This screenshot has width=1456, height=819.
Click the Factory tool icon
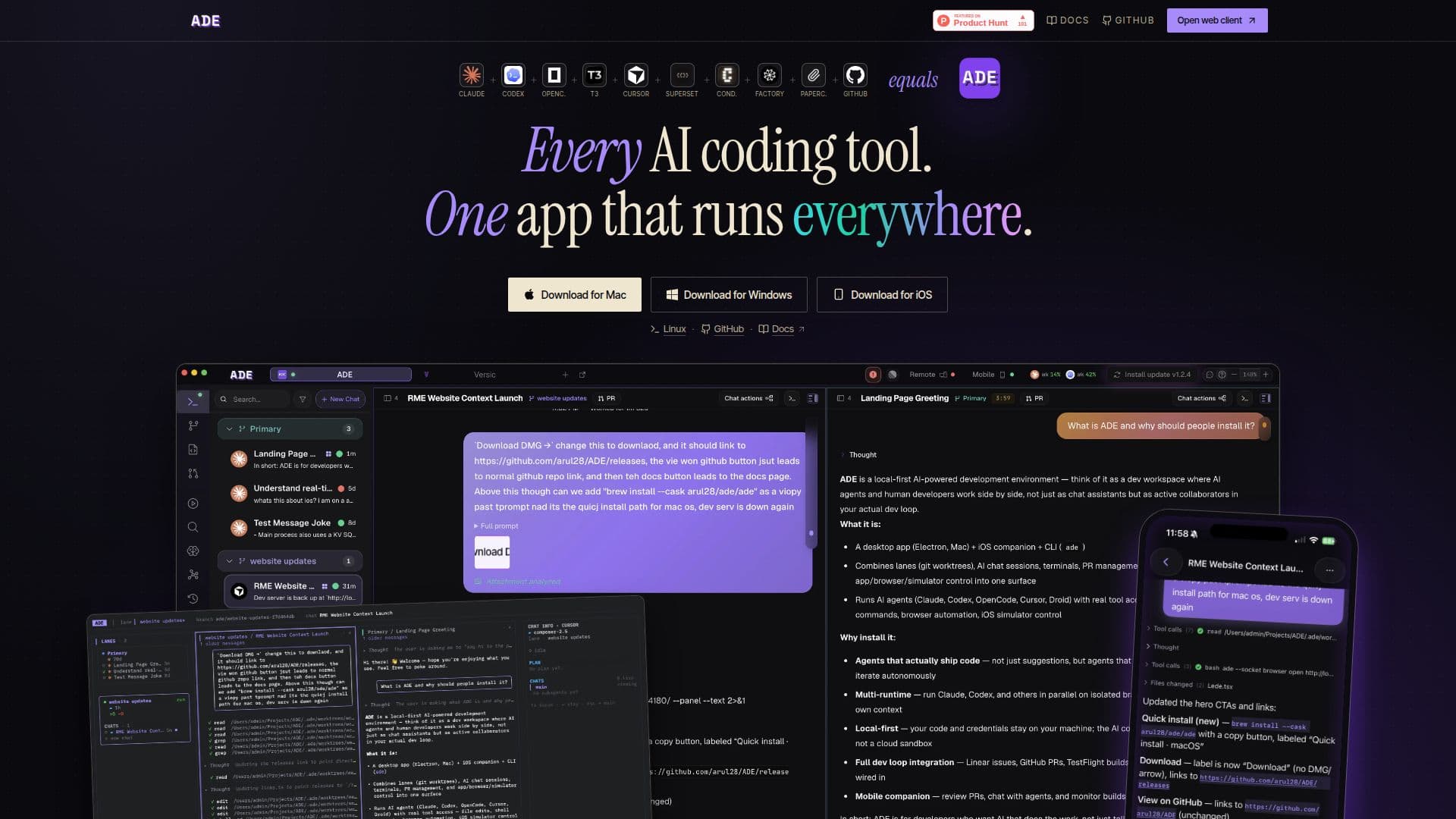click(770, 75)
